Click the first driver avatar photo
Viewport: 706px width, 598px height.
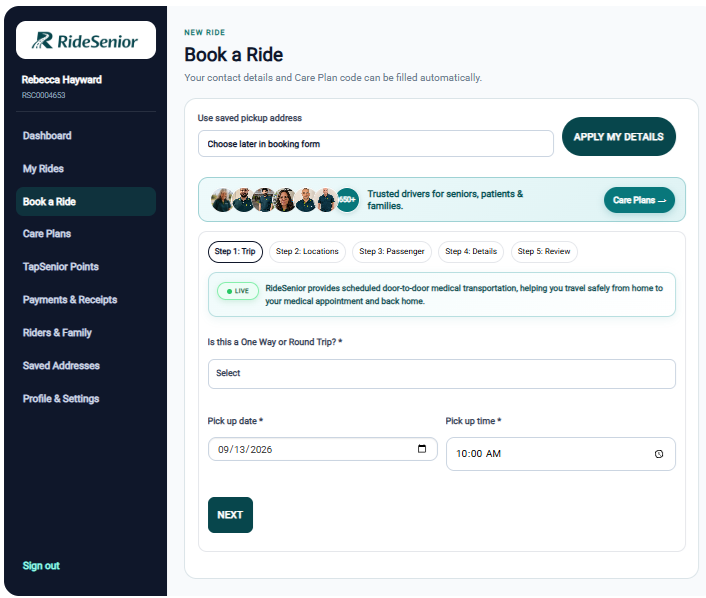(x=222, y=199)
